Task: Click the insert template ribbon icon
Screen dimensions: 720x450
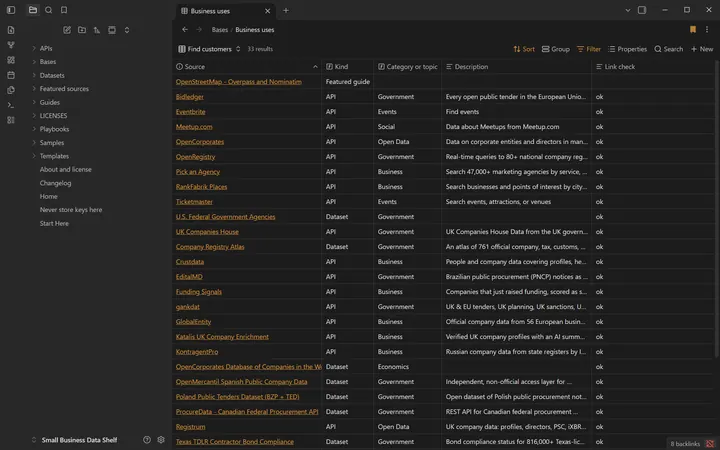Action: click(11, 90)
